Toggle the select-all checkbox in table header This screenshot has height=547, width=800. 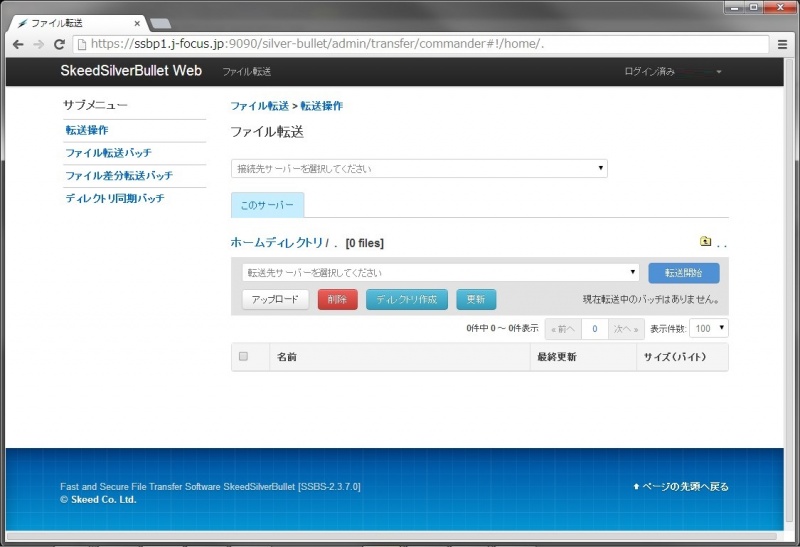(x=243, y=356)
